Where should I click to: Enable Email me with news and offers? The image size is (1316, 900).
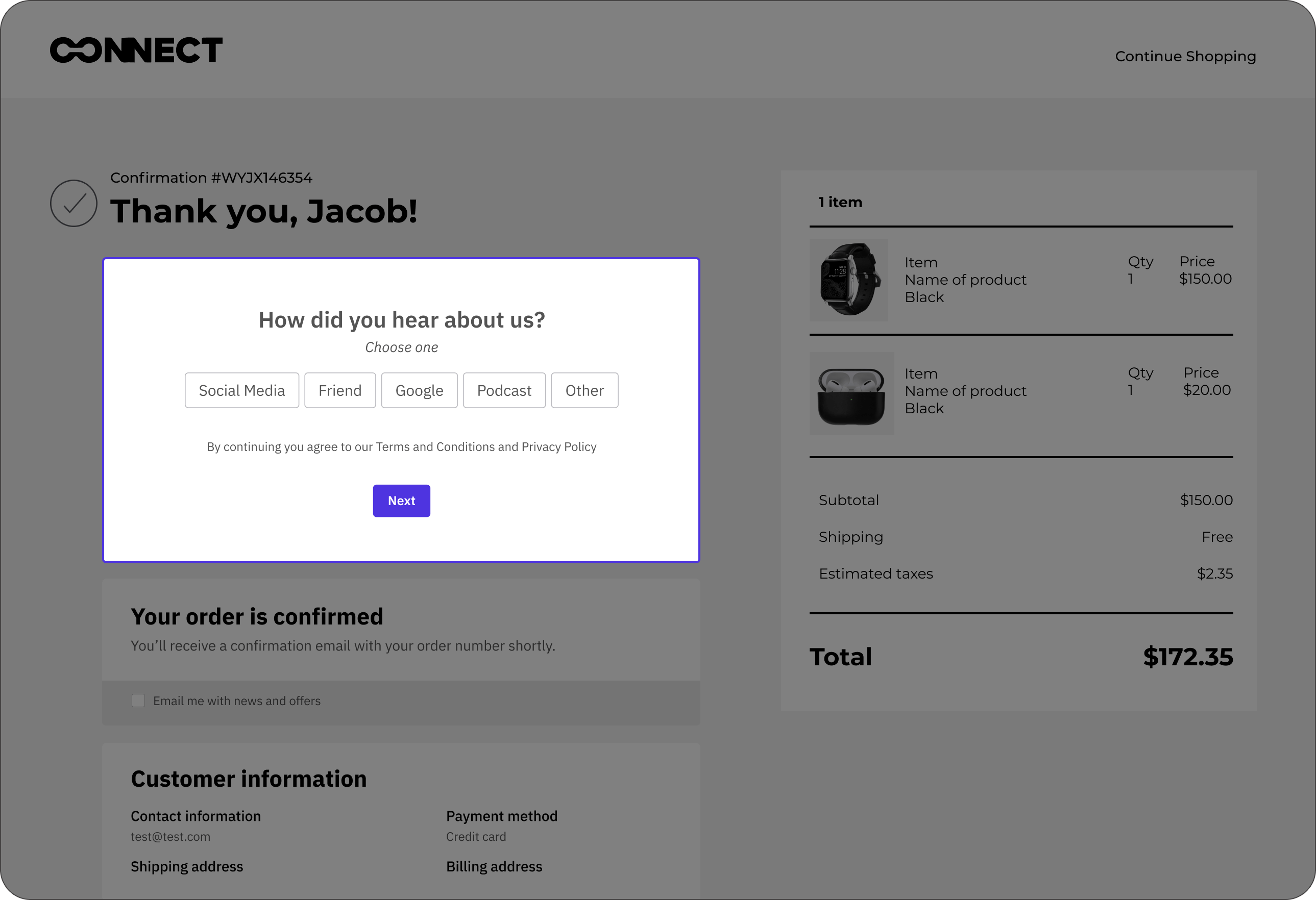[138, 701]
